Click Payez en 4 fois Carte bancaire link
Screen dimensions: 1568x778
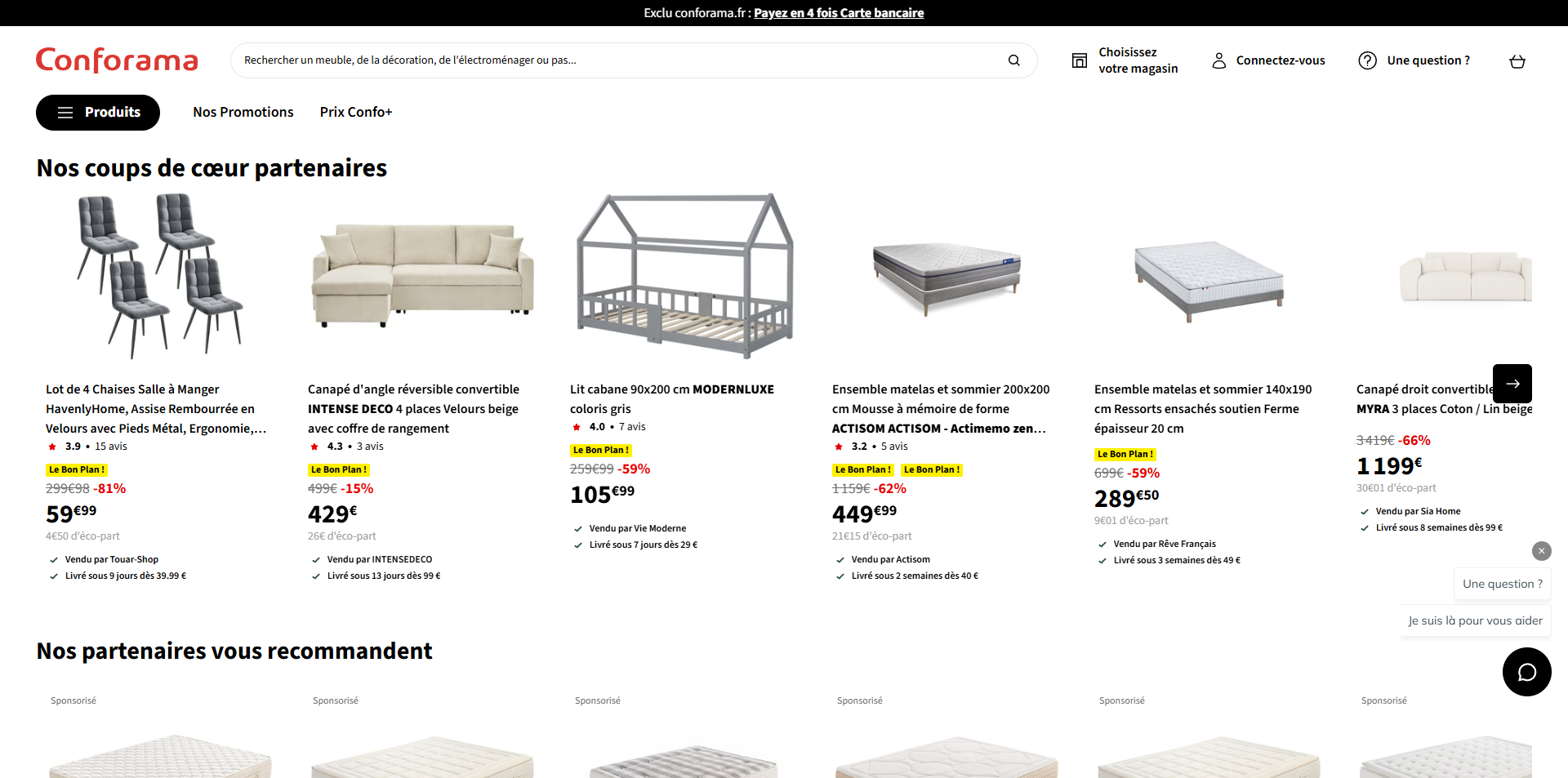click(839, 13)
